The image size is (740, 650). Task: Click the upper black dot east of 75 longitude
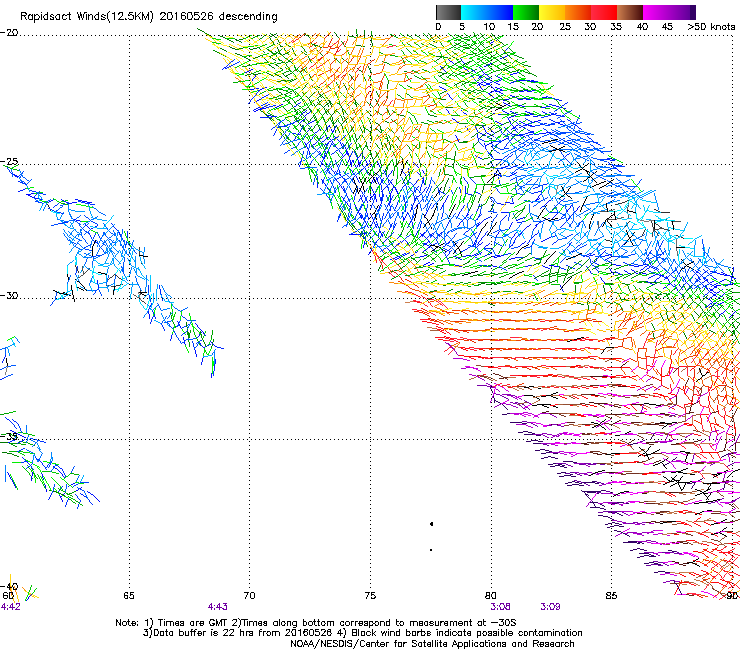(x=431, y=524)
